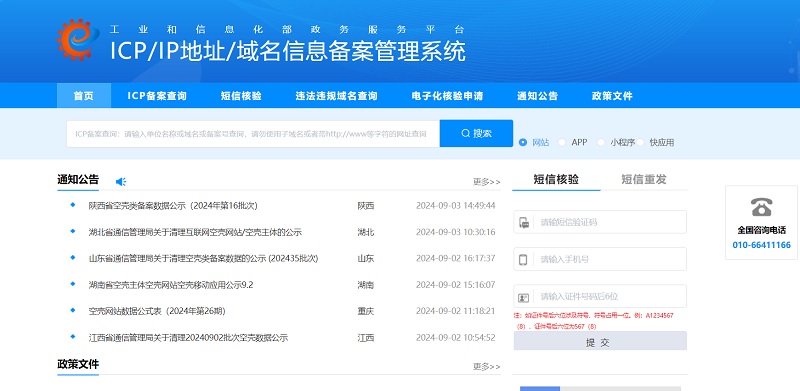
Task: Click bullet beside 空壳网站数据公式表 notice
Action: (x=73, y=310)
